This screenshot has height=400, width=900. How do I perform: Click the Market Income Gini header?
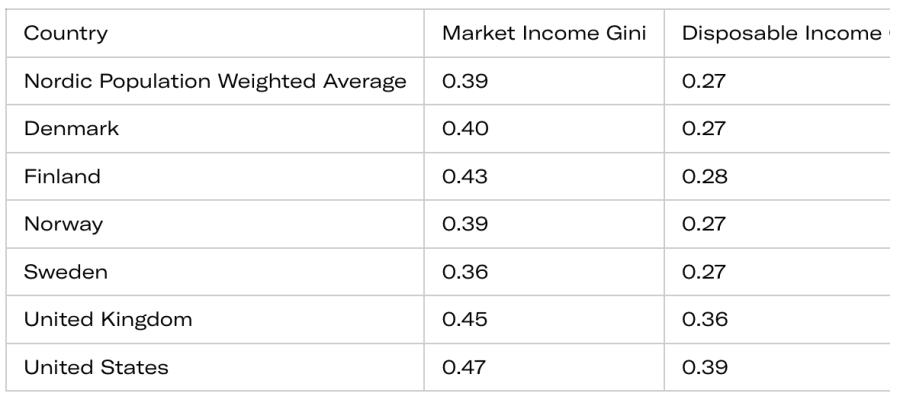(x=544, y=34)
